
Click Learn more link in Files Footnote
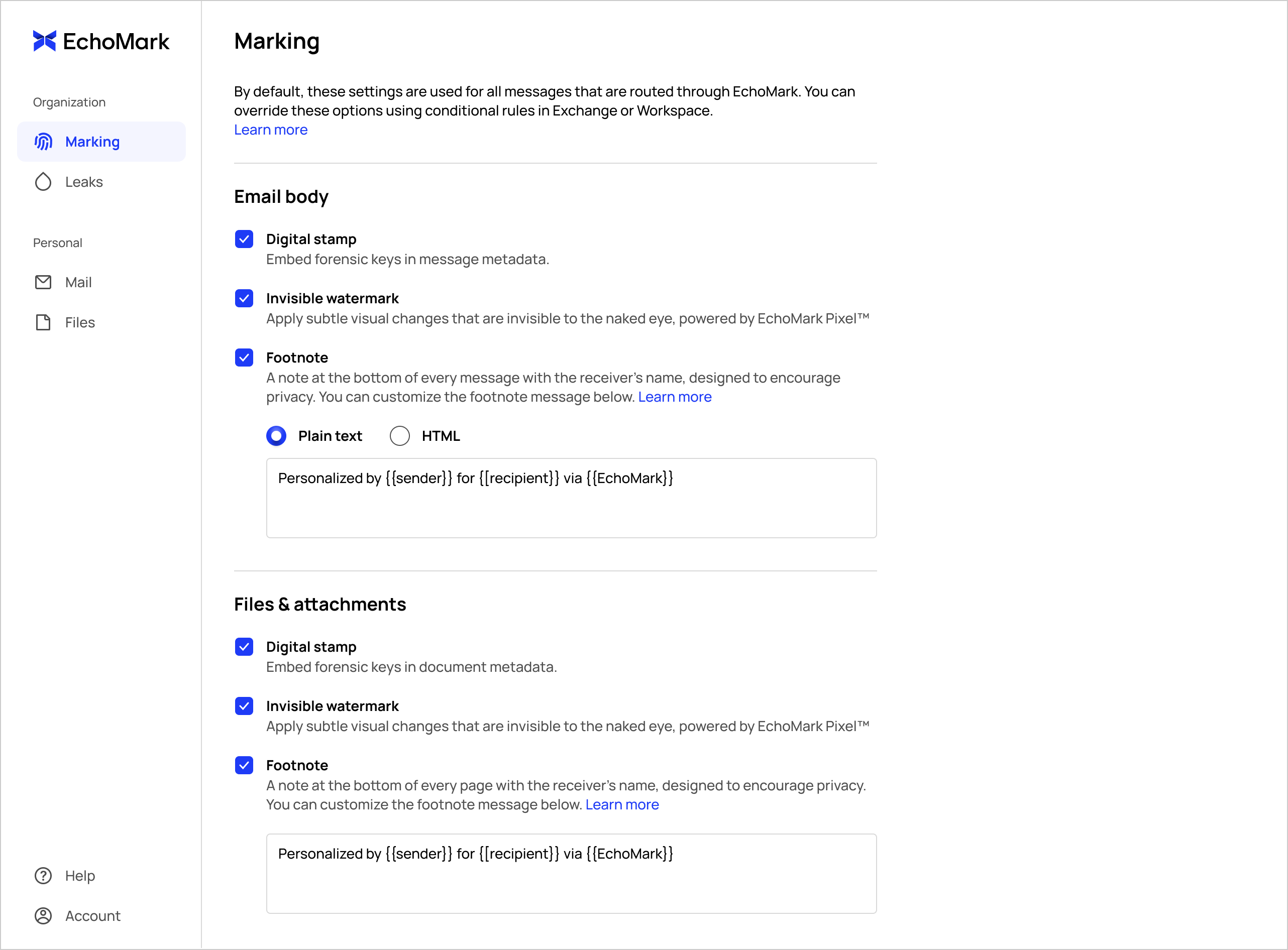622,804
